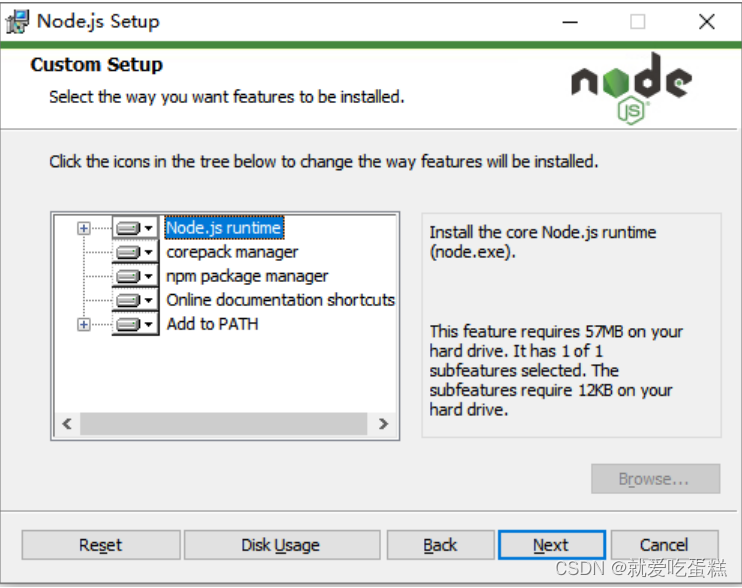742x588 pixels.
Task: Minimize the Node.js Setup window
Action: (570, 22)
